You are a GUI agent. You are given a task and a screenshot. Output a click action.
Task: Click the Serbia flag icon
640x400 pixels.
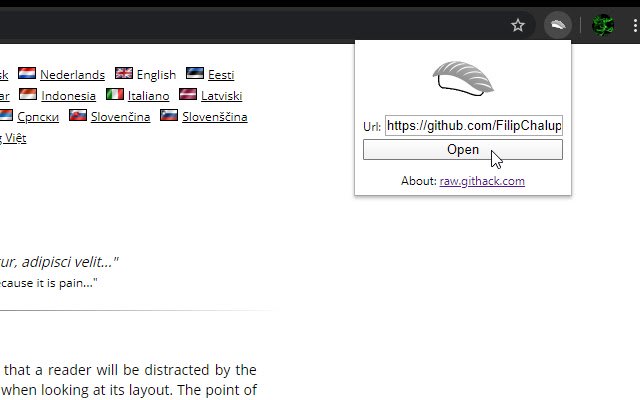(6, 116)
